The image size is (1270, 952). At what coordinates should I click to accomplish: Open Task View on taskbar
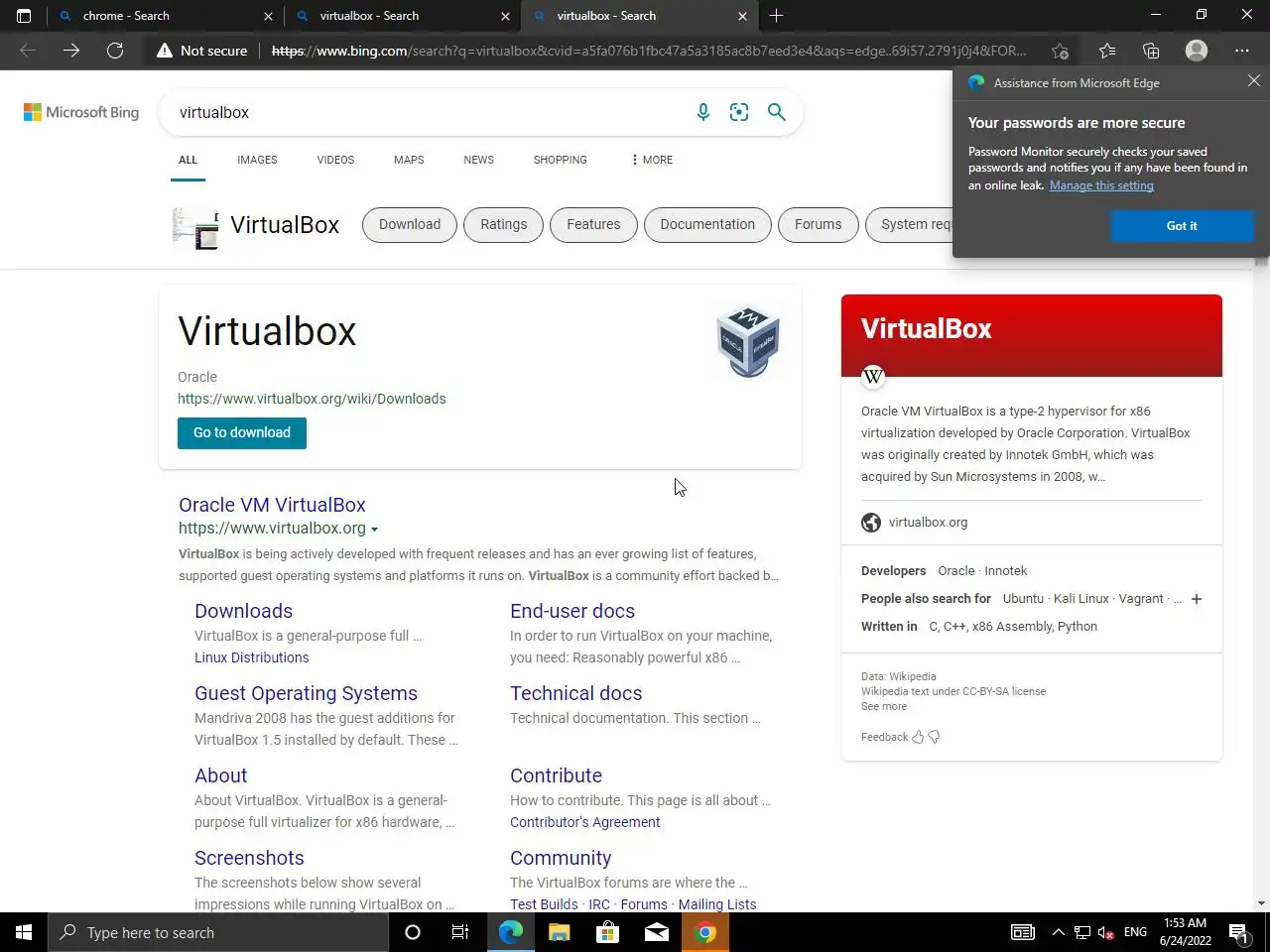click(460, 932)
